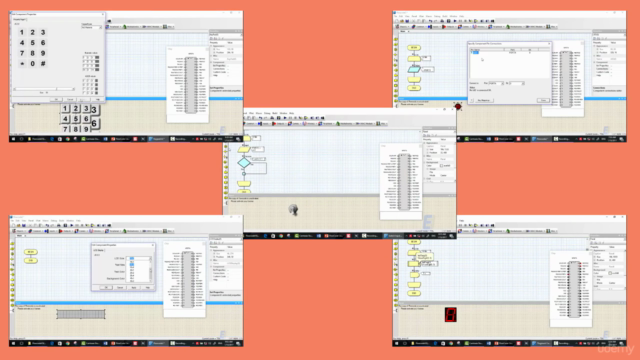This screenshot has width=640, height=360.
Task: Click Close button in pin connections dialog
Action: point(543,100)
